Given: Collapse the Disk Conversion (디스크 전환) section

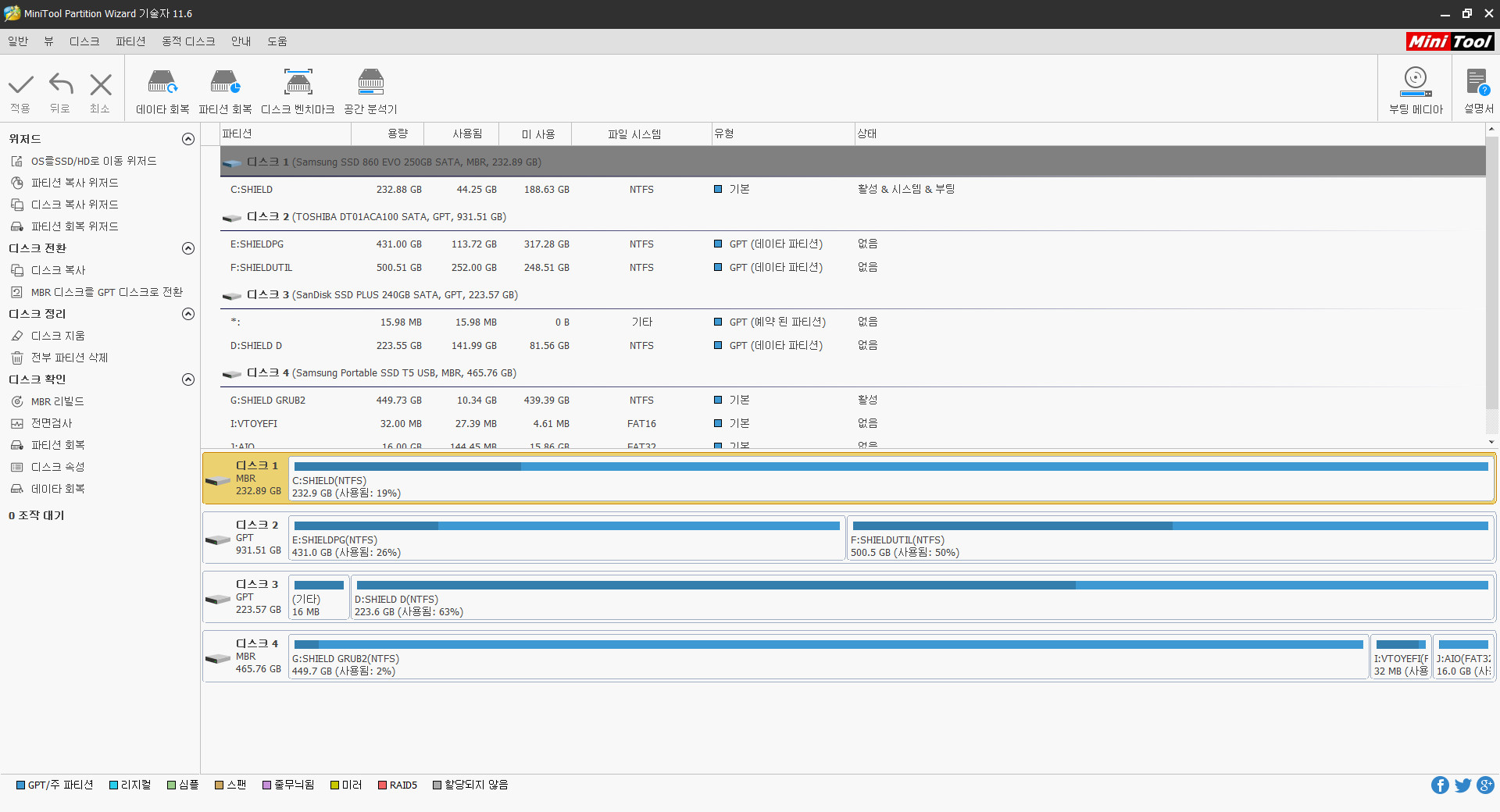Looking at the screenshot, I should click(x=188, y=248).
